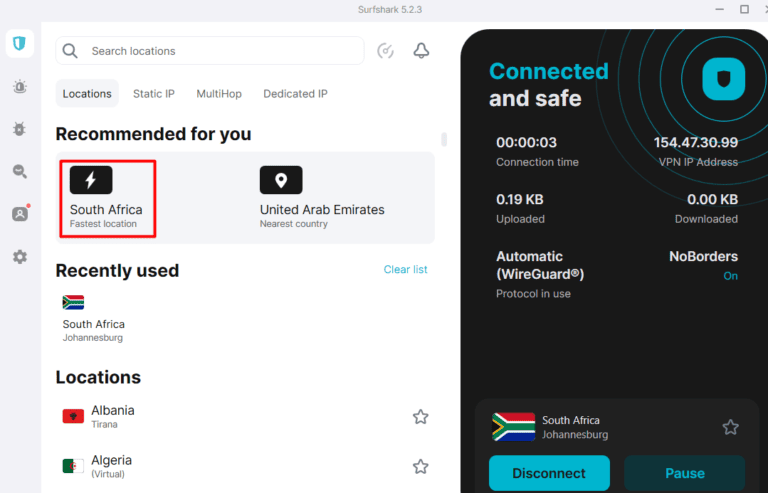Open the Alert siren icon in sidebar
Screen dimensions: 768x493
19,87
